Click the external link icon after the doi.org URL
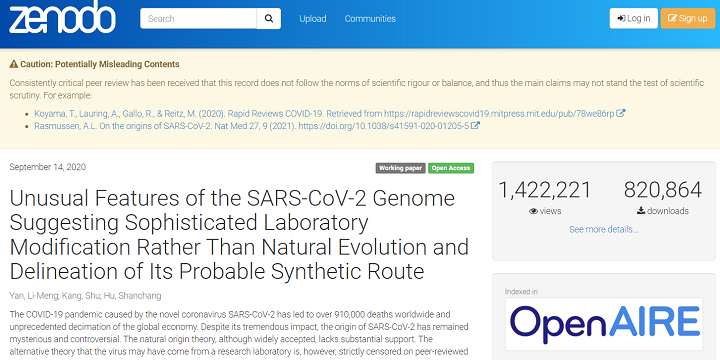Viewport: 720px width, 360px height. 475,125
